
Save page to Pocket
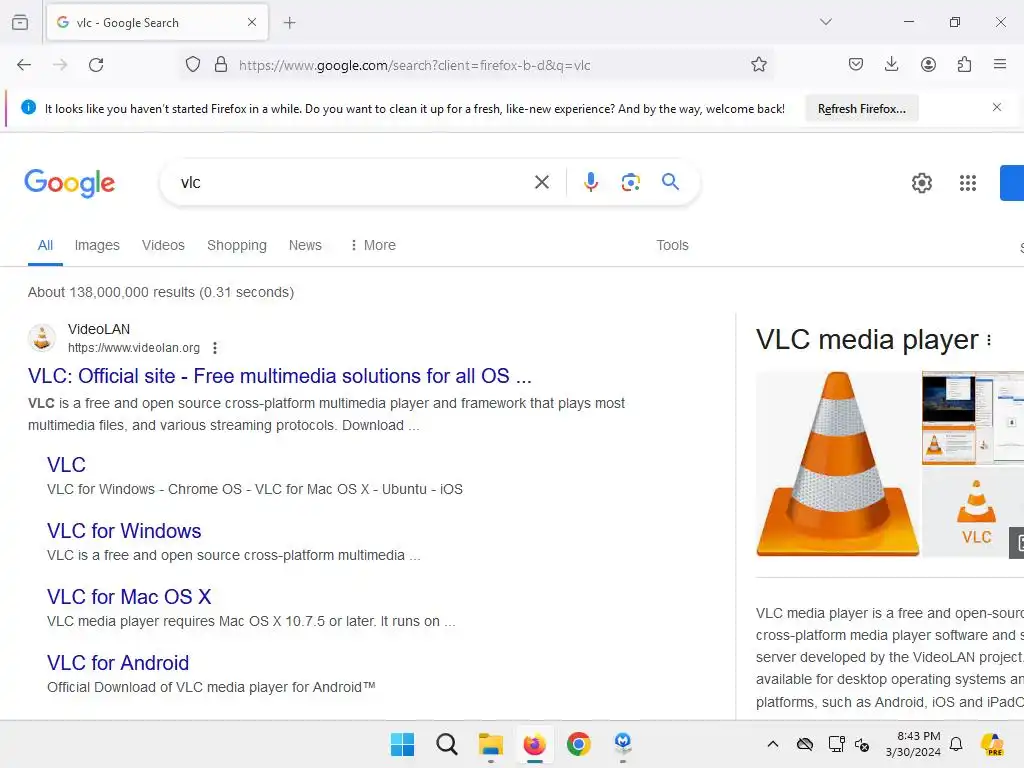pos(856,64)
